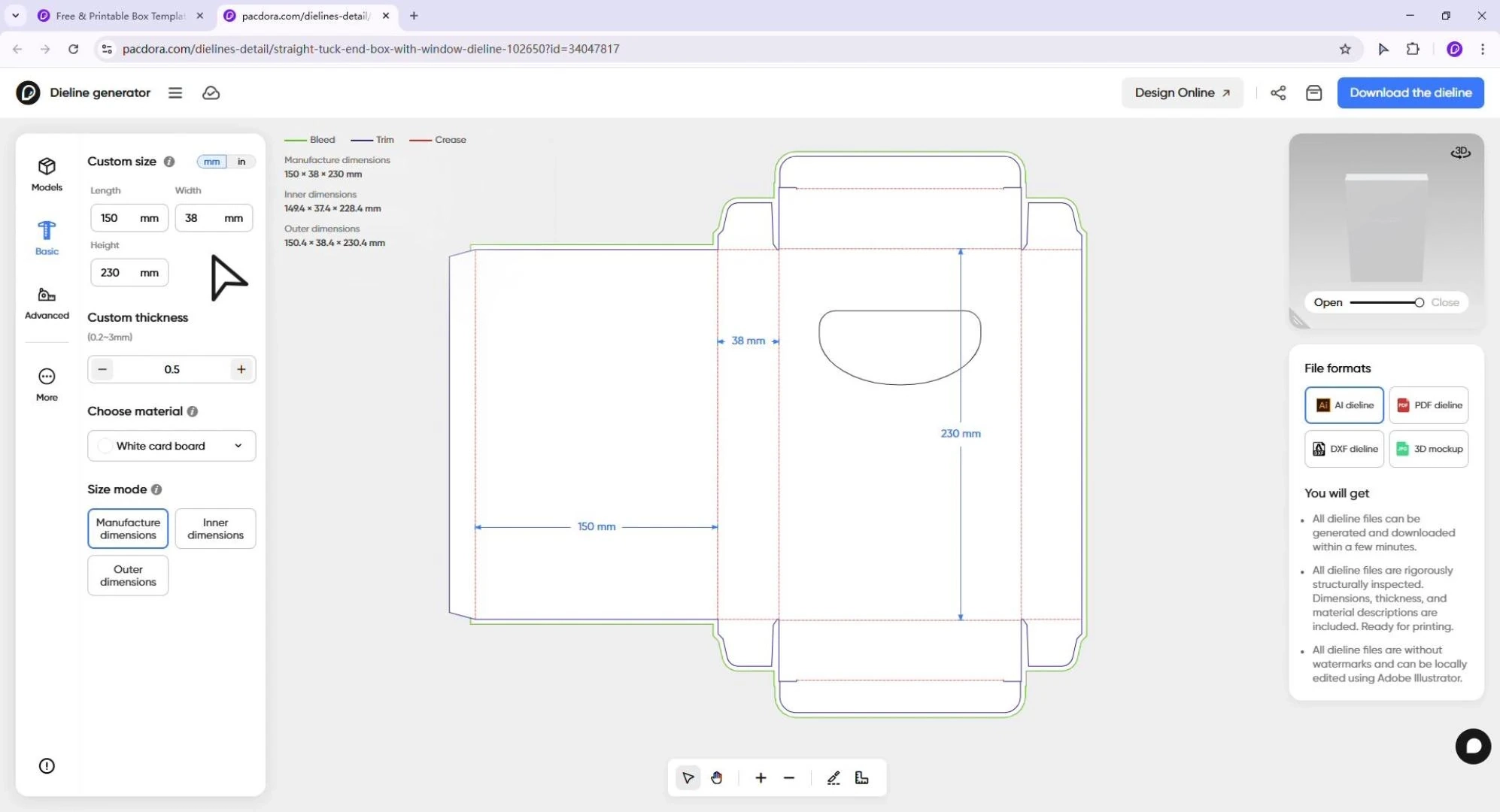Image resolution: width=1500 pixels, height=812 pixels.
Task: Select Inner dimensions size mode
Action: point(215,529)
